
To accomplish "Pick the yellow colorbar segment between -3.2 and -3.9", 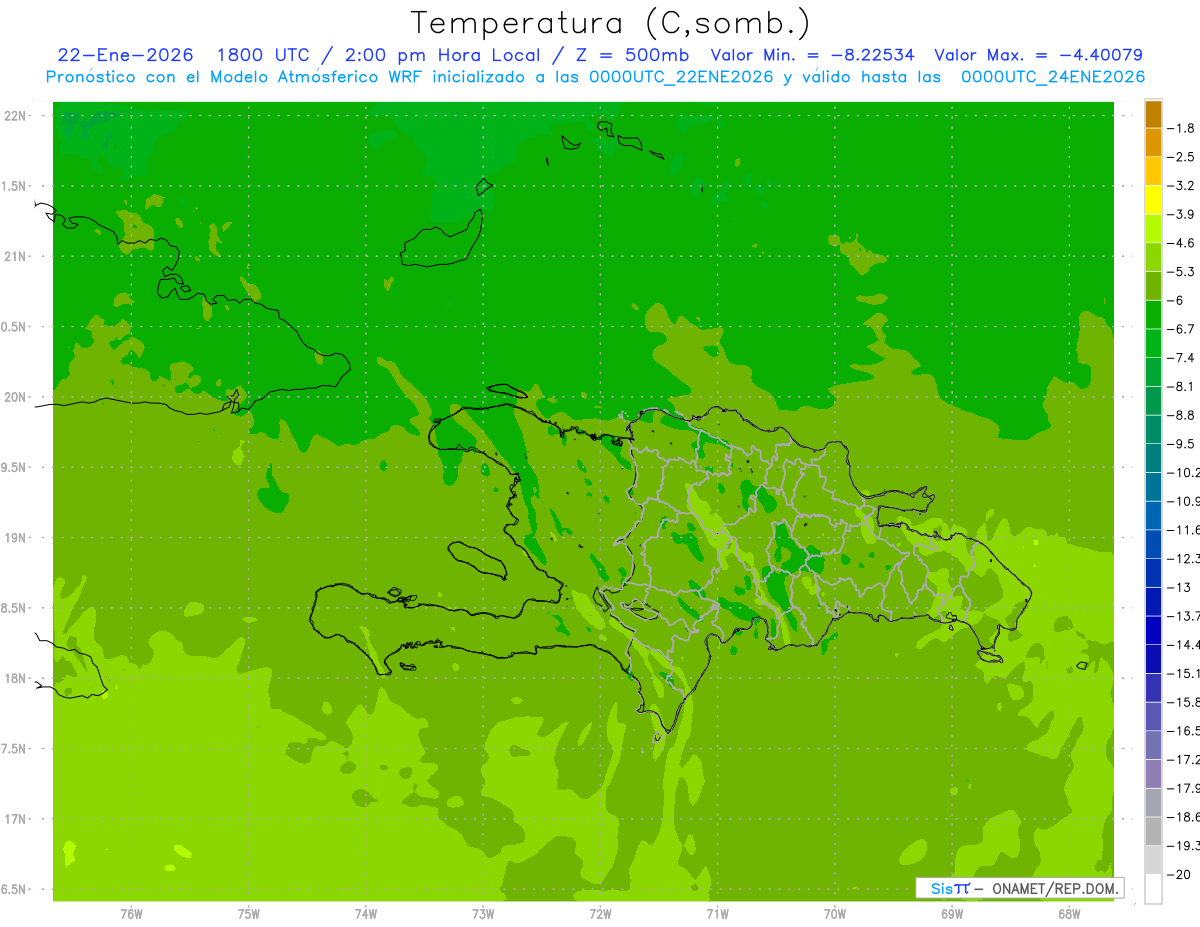I will [x=1153, y=200].
